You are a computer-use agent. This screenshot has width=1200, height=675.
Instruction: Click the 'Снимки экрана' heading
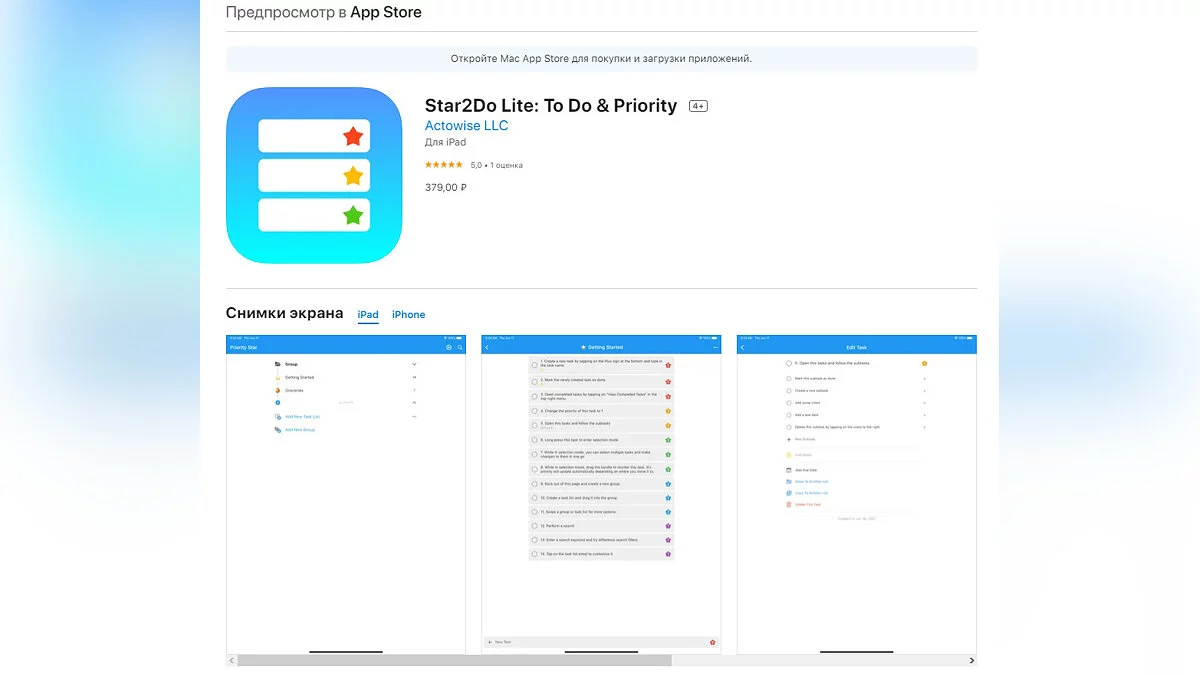tap(284, 313)
